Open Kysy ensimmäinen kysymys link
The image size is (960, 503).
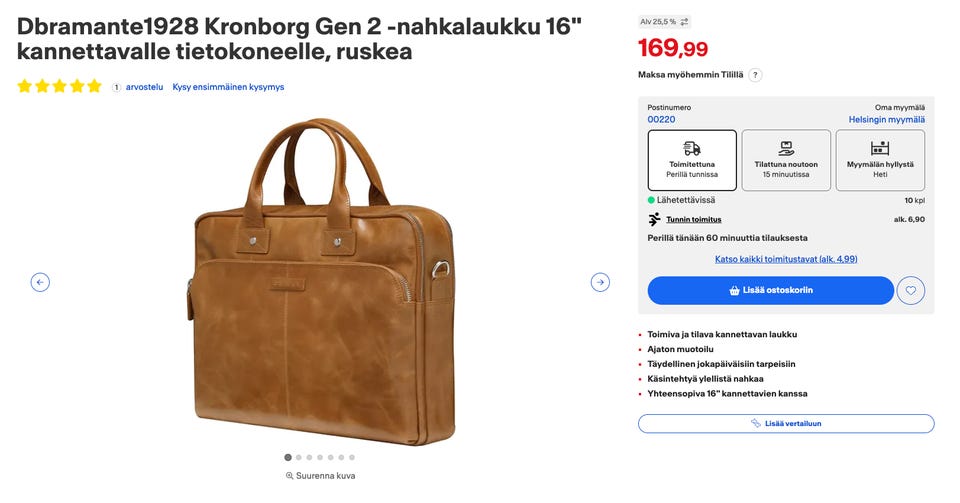click(x=228, y=87)
